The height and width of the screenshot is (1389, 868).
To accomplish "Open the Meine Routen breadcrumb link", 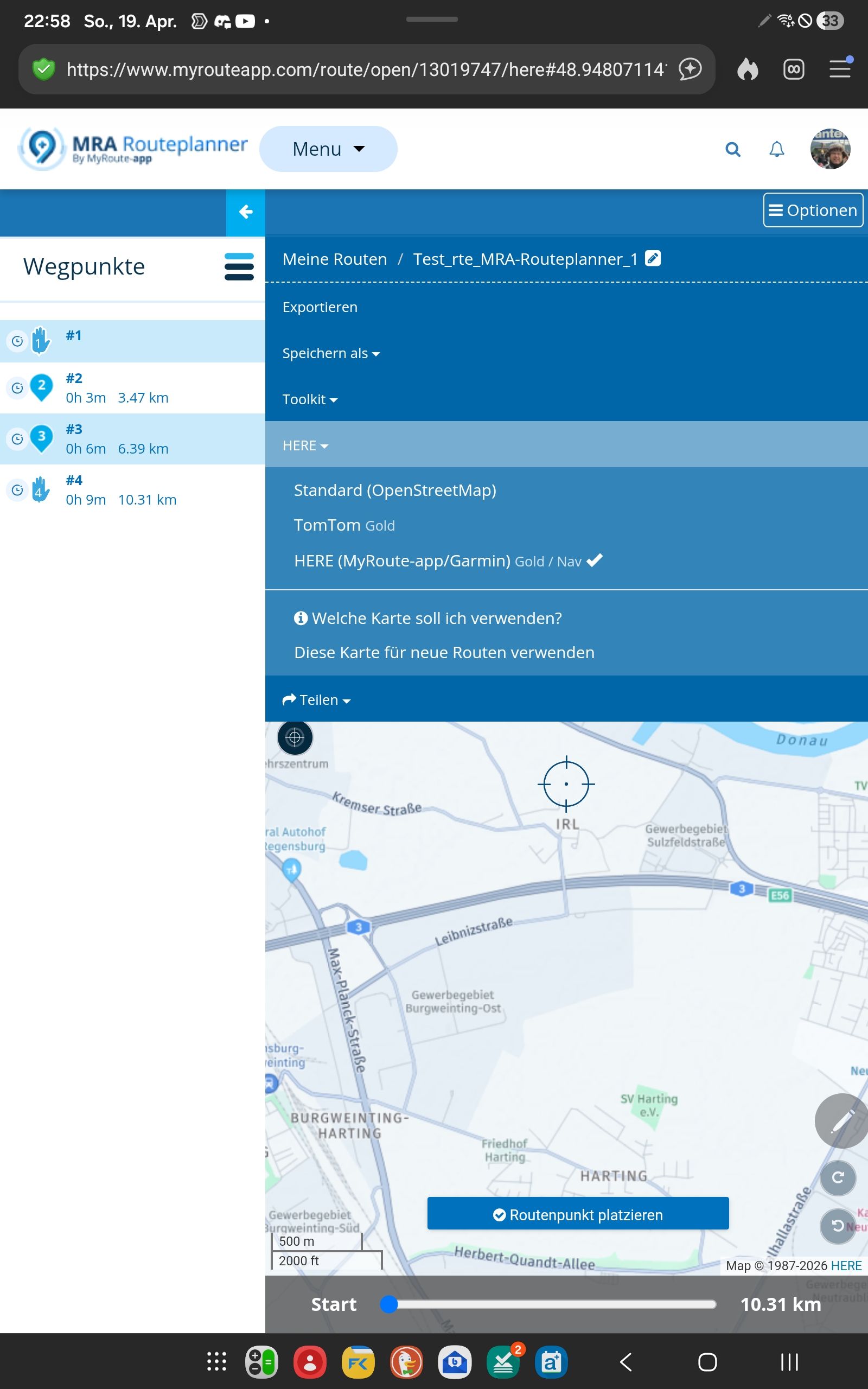I will pyautogui.click(x=335, y=259).
